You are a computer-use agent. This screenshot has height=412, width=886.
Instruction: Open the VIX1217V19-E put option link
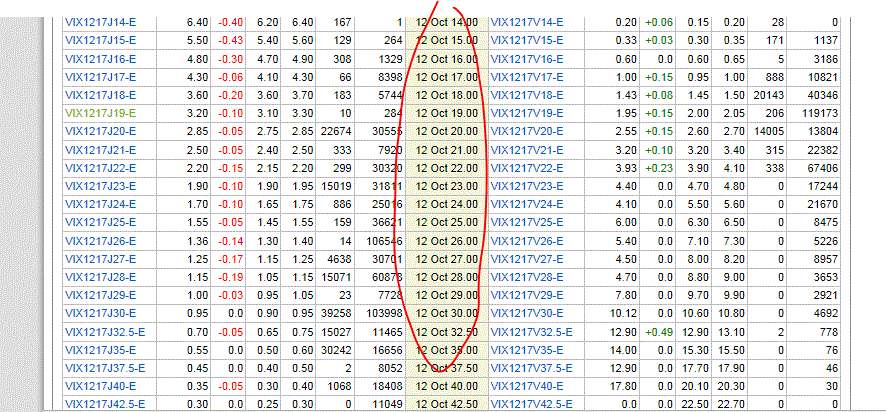pyautogui.click(x=527, y=113)
